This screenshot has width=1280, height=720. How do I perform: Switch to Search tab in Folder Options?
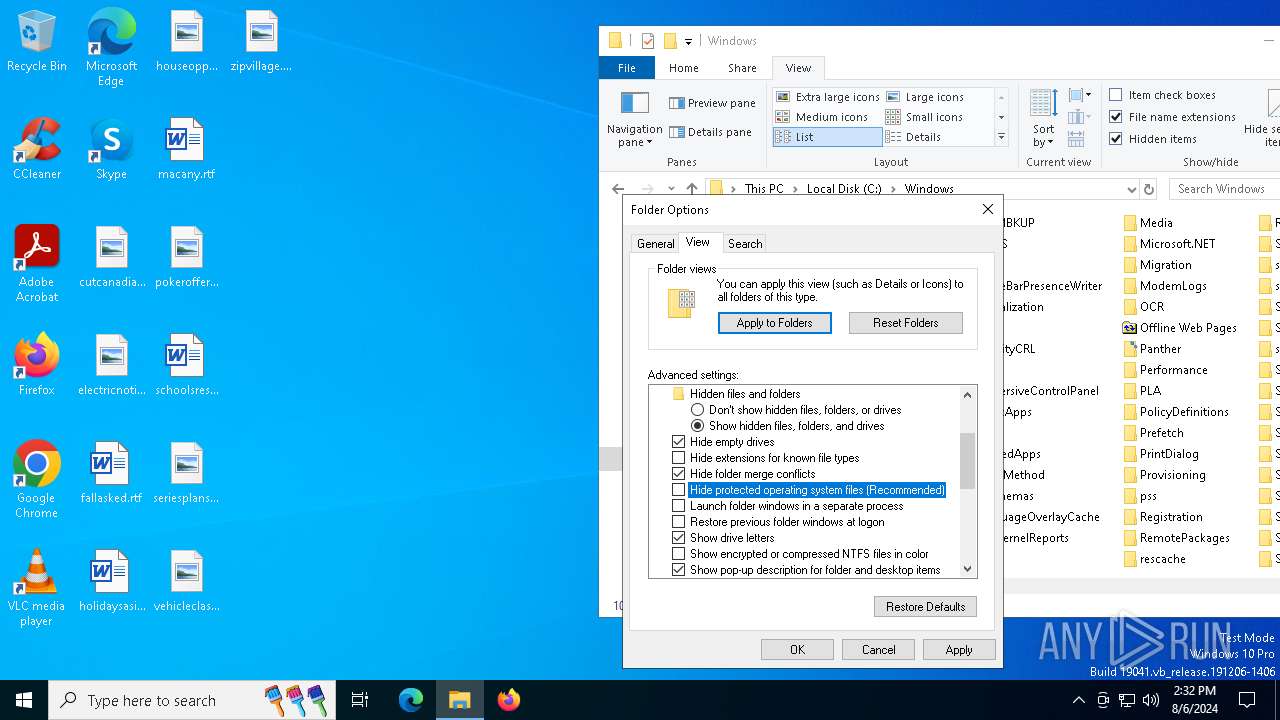tap(745, 244)
